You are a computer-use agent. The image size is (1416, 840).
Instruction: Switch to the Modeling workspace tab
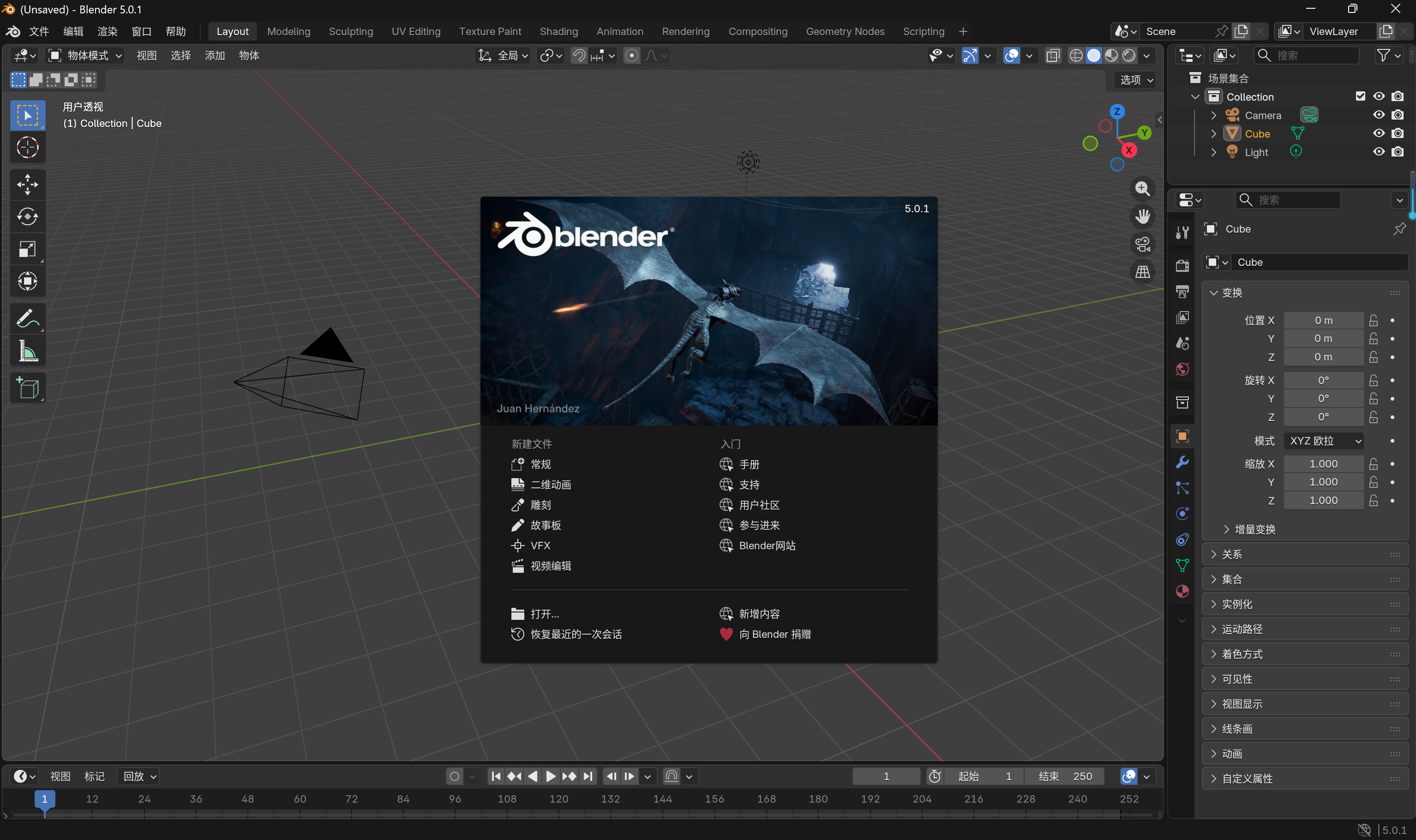288,32
